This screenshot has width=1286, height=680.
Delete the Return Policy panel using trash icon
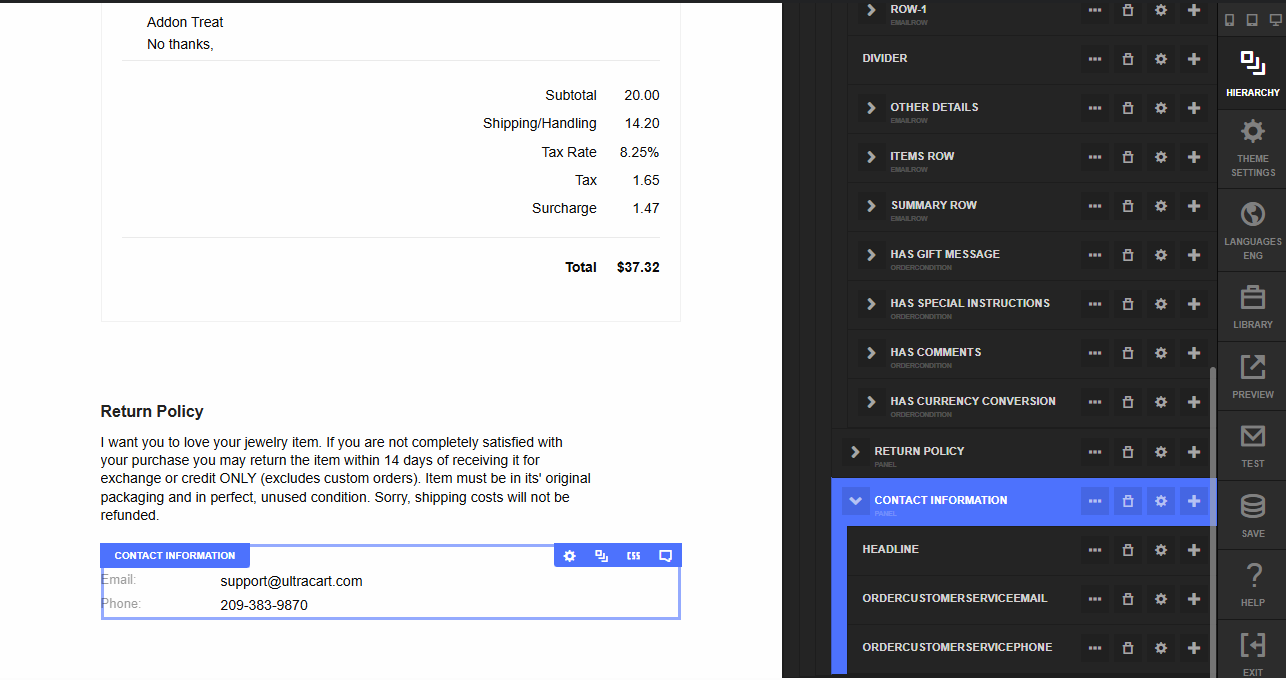click(x=1128, y=452)
